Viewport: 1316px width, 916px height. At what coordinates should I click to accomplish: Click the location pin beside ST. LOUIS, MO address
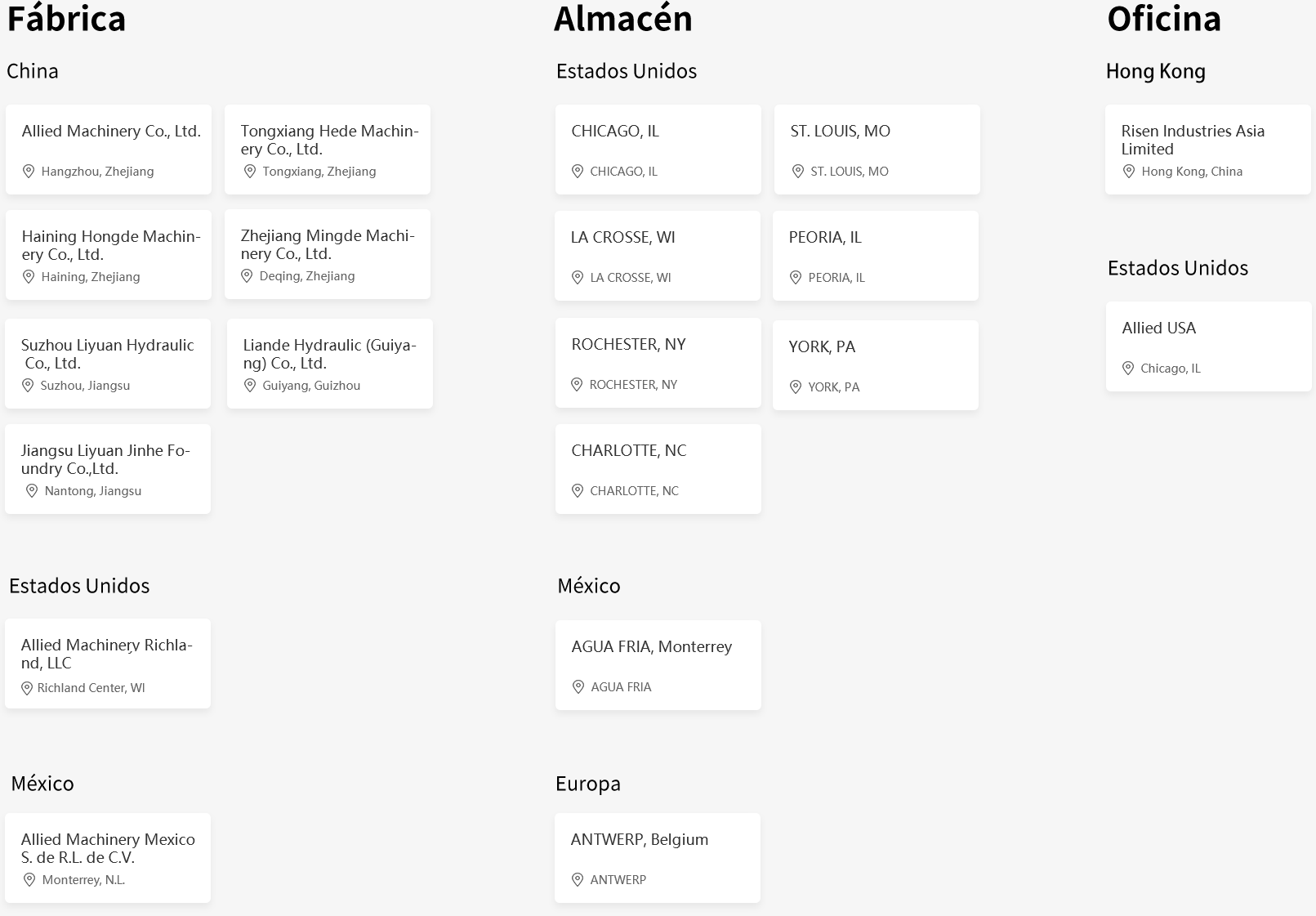coord(798,172)
